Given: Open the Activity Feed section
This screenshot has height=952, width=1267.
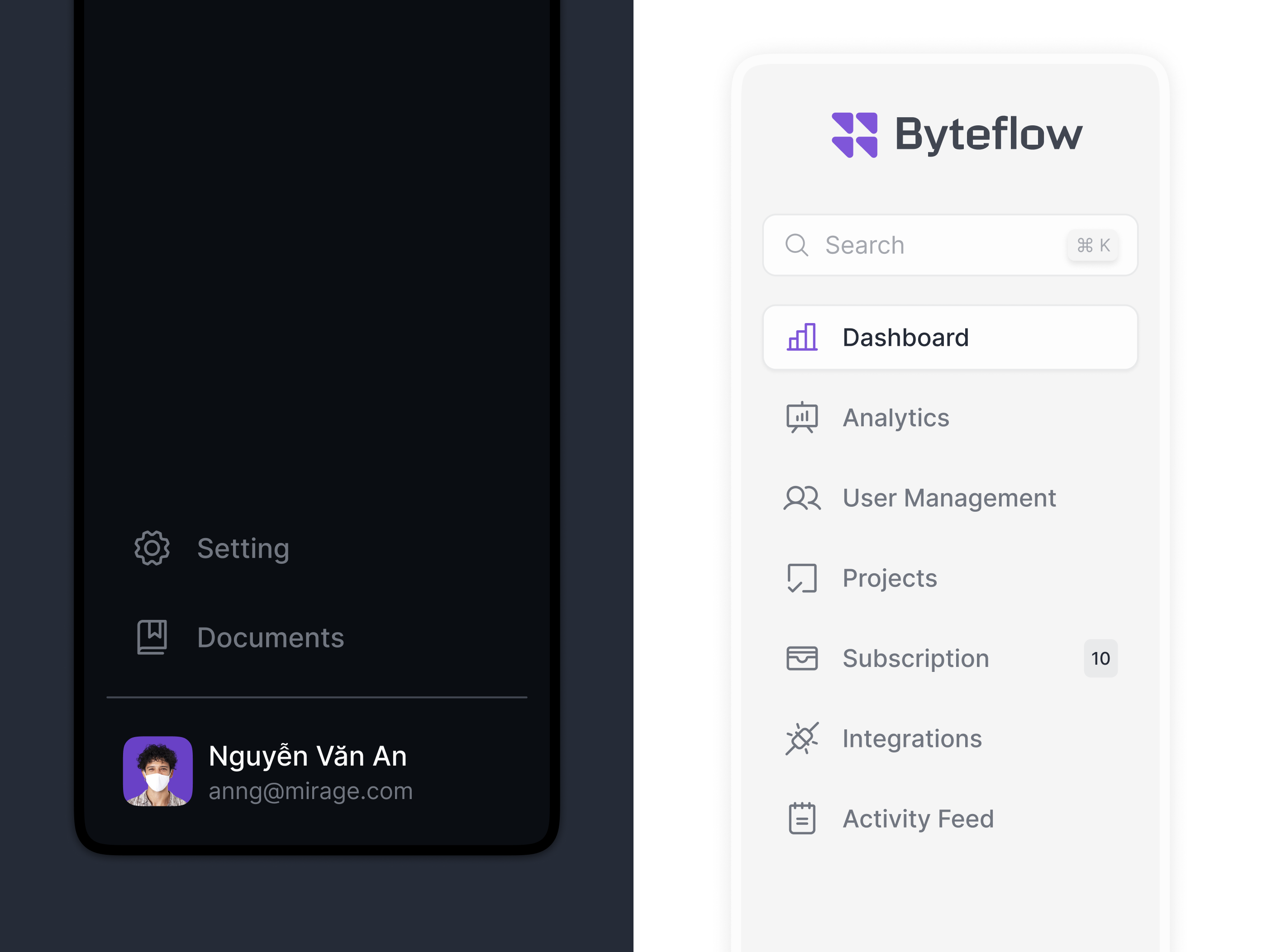Looking at the screenshot, I should tap(918, 819).
